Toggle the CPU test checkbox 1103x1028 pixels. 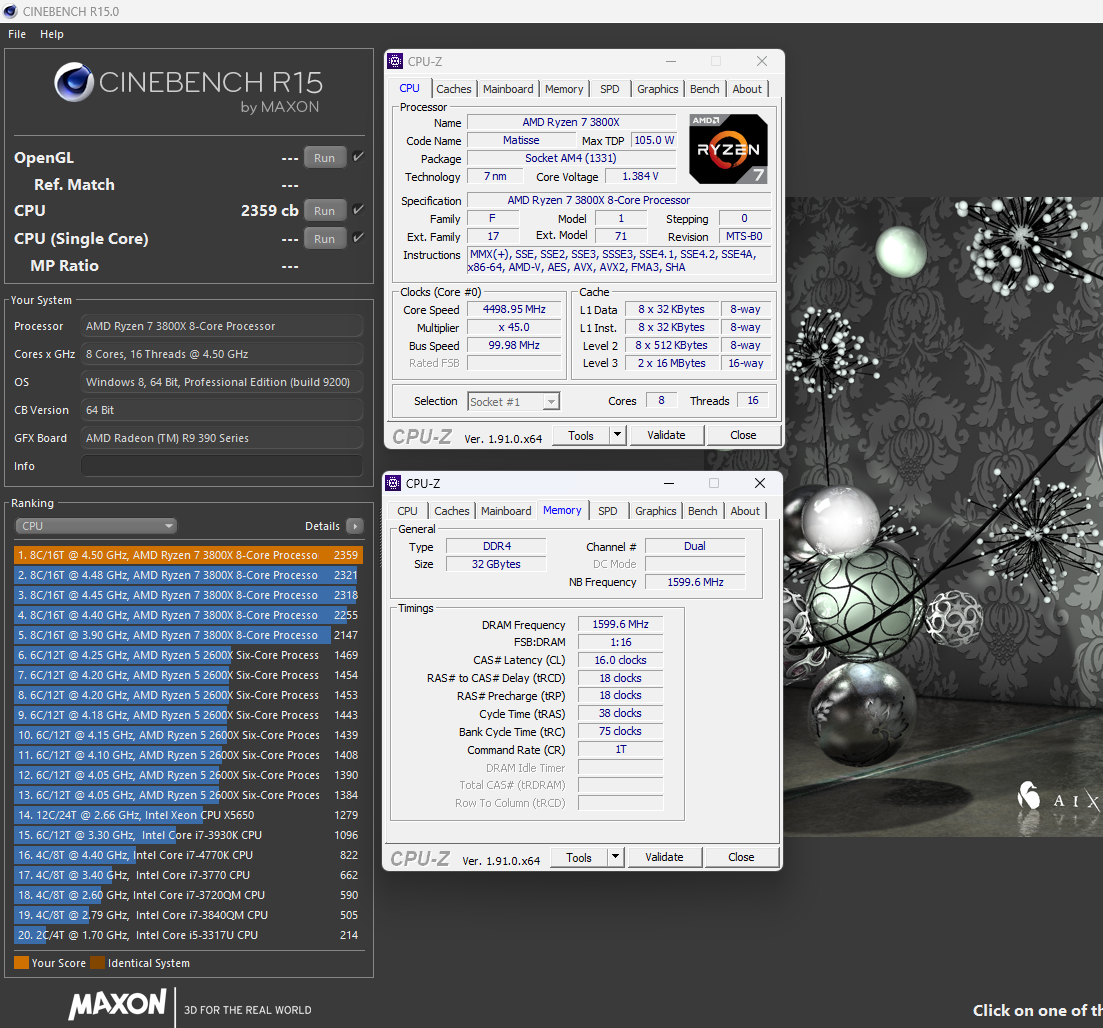coord(358,210)
